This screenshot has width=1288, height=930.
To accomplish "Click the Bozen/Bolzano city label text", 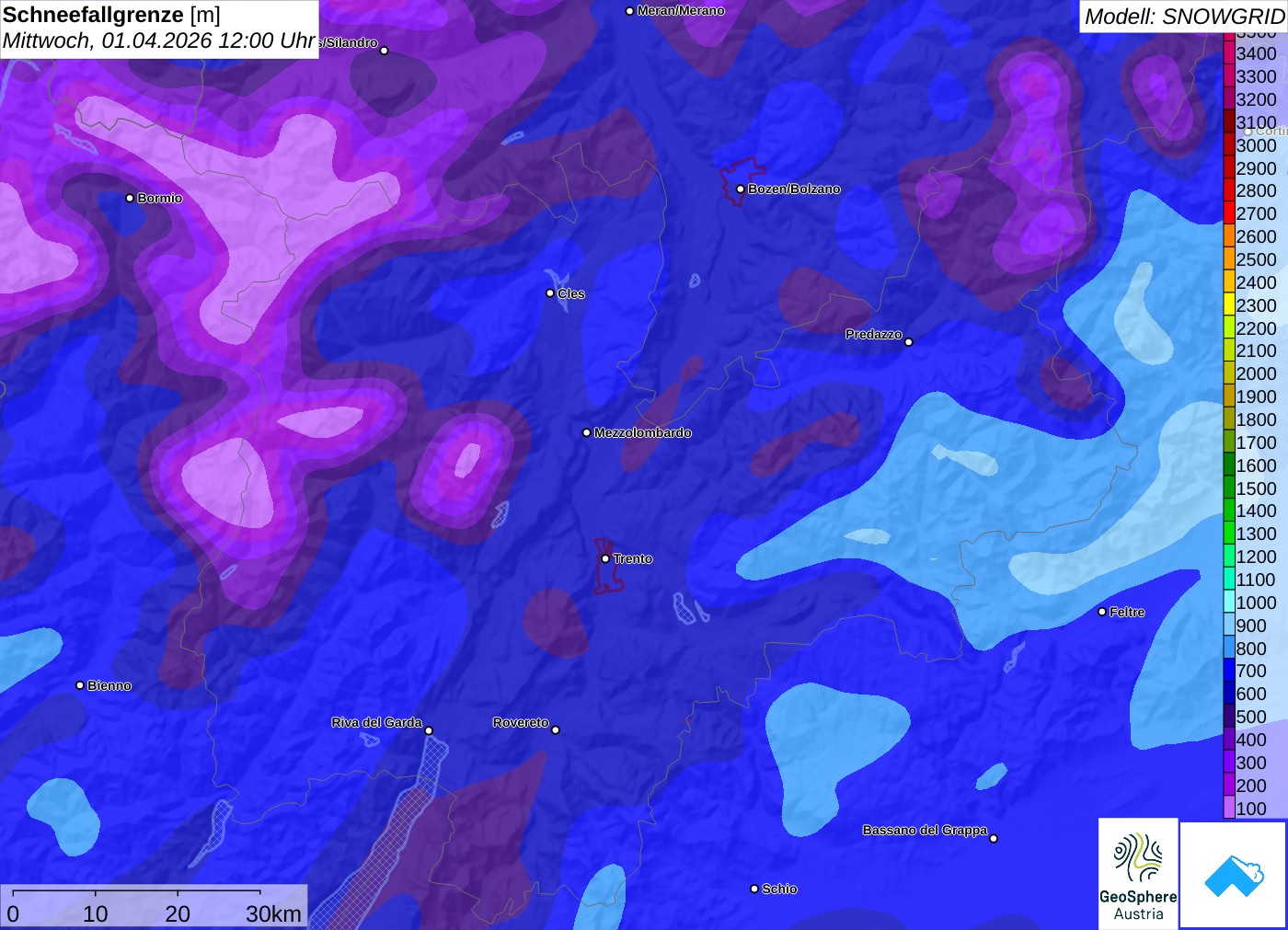I will pyautogui.click(x=794, y=189).
